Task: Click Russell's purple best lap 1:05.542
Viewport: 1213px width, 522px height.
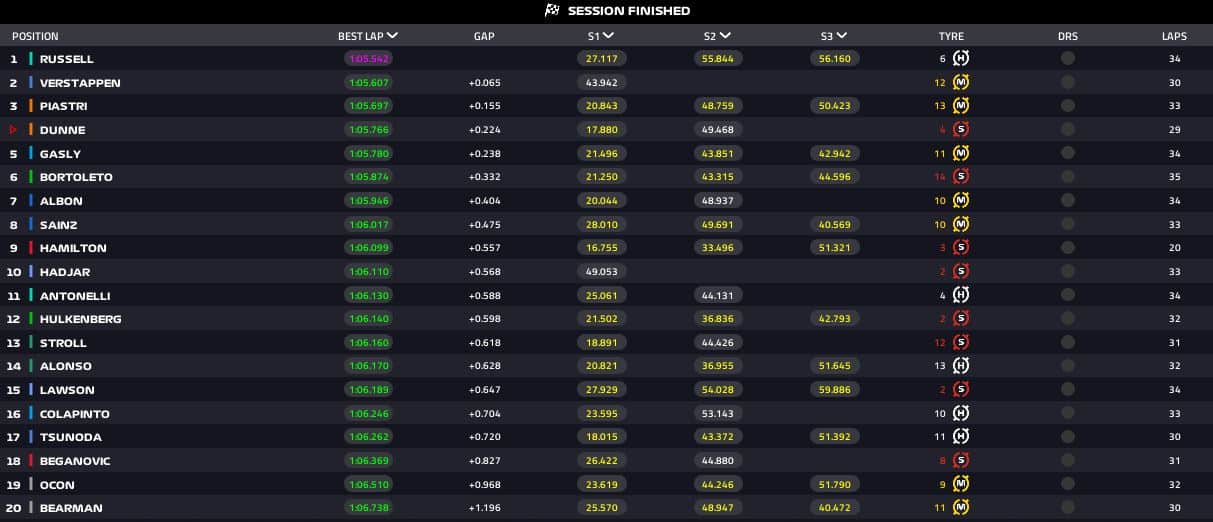Action: pyautogui.click(x=368, y=59)
